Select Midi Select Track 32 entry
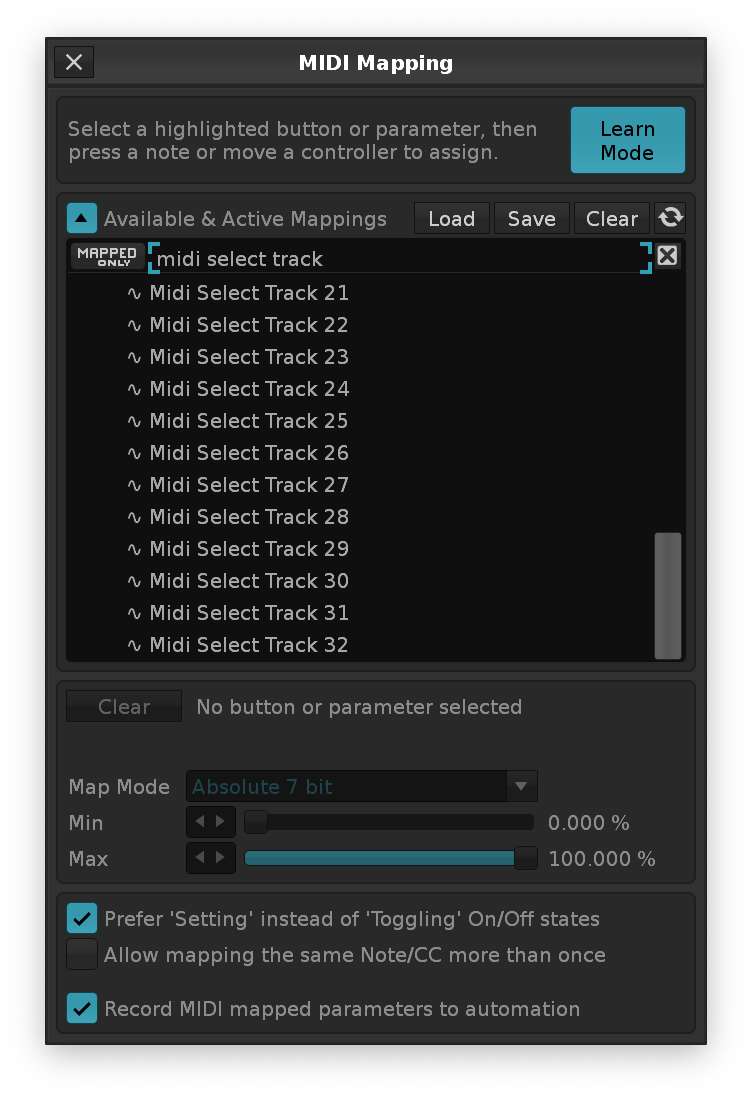Viewport: 752px width, 1098px height. 248,645
